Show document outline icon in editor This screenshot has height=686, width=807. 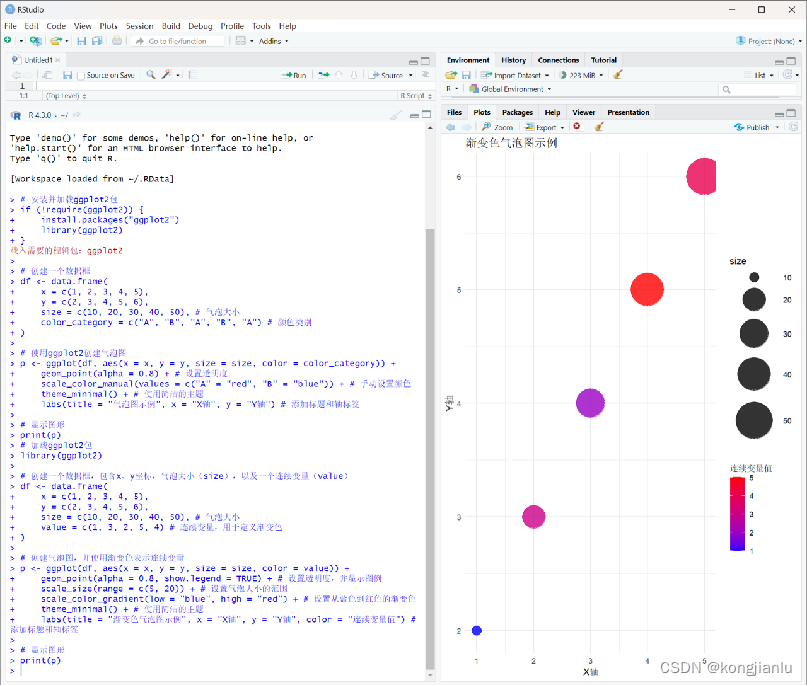(426, 75)
